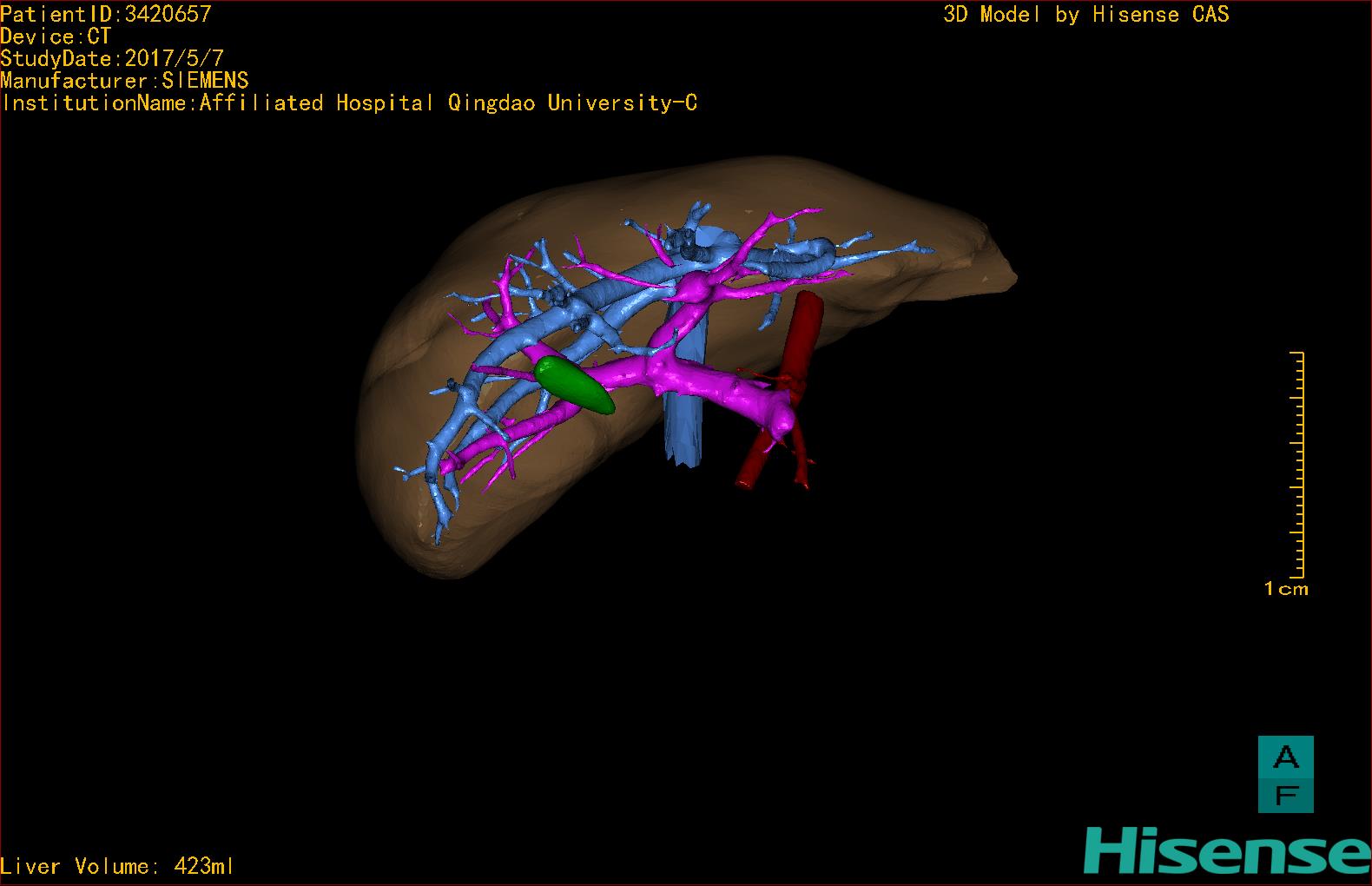Image resolution: width=1372 pixels, height=886 pixels.
Task: Select the PatientID text overlay
Action: click(106, 14)
